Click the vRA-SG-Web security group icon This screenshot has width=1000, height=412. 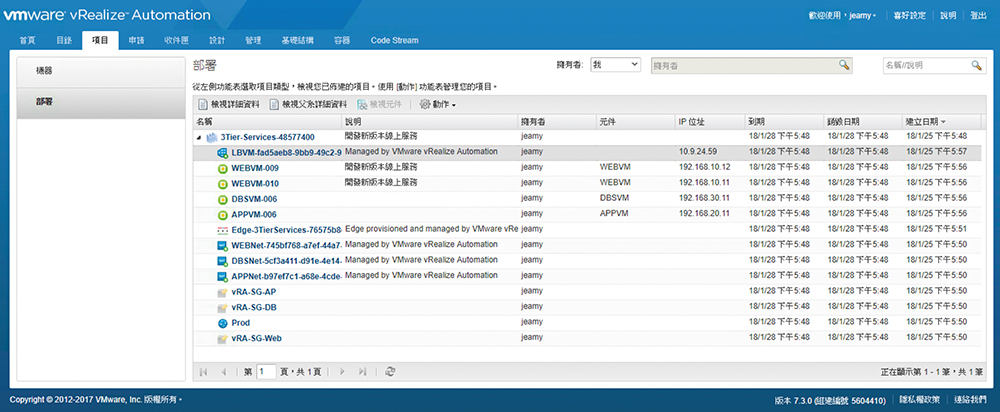pos(223,338)
